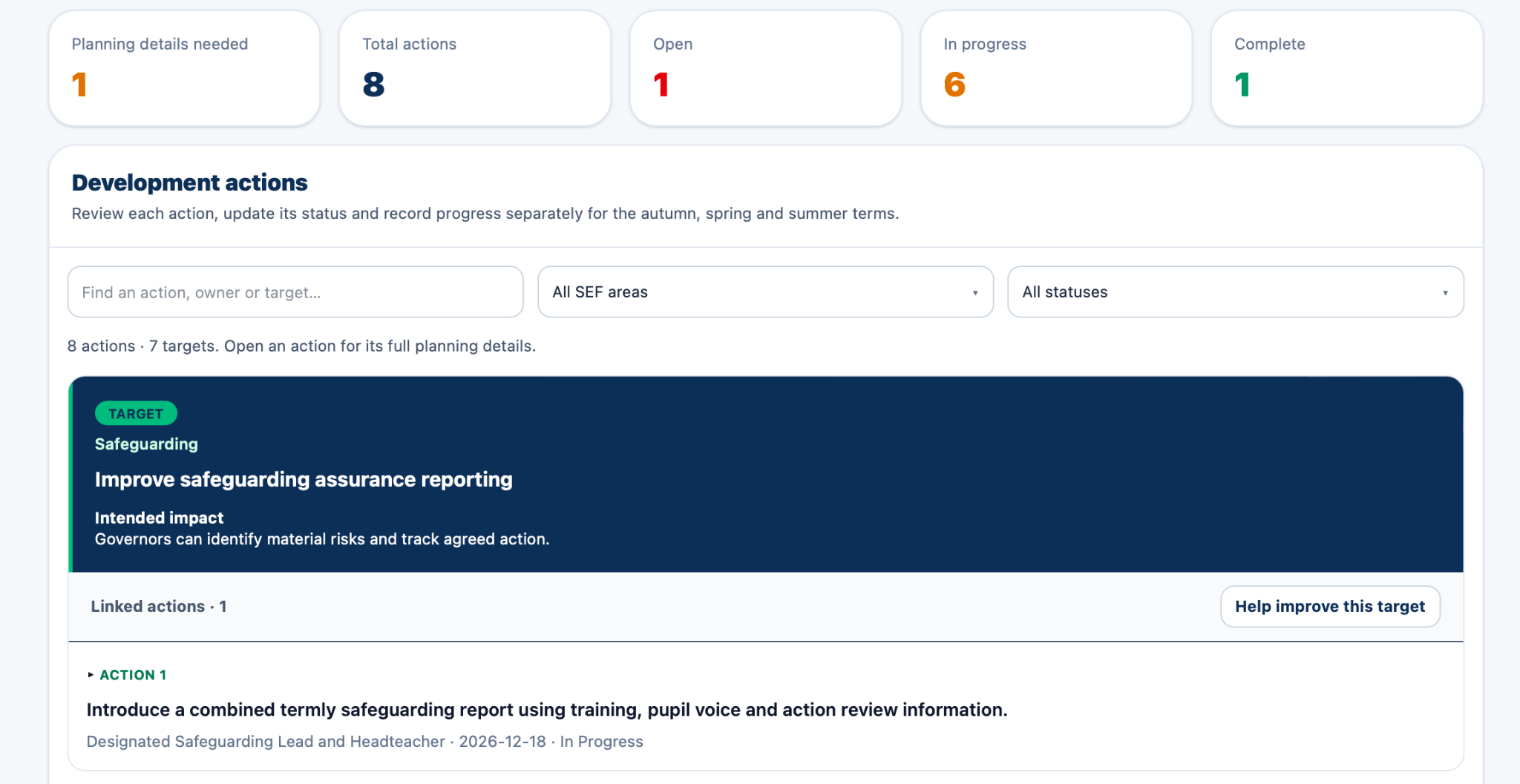Image resolution: width=1520 pixels, height=784 pixels.
Task: Click the 'Find an action, owner or target' search field
Action: (x=295, y=292)
